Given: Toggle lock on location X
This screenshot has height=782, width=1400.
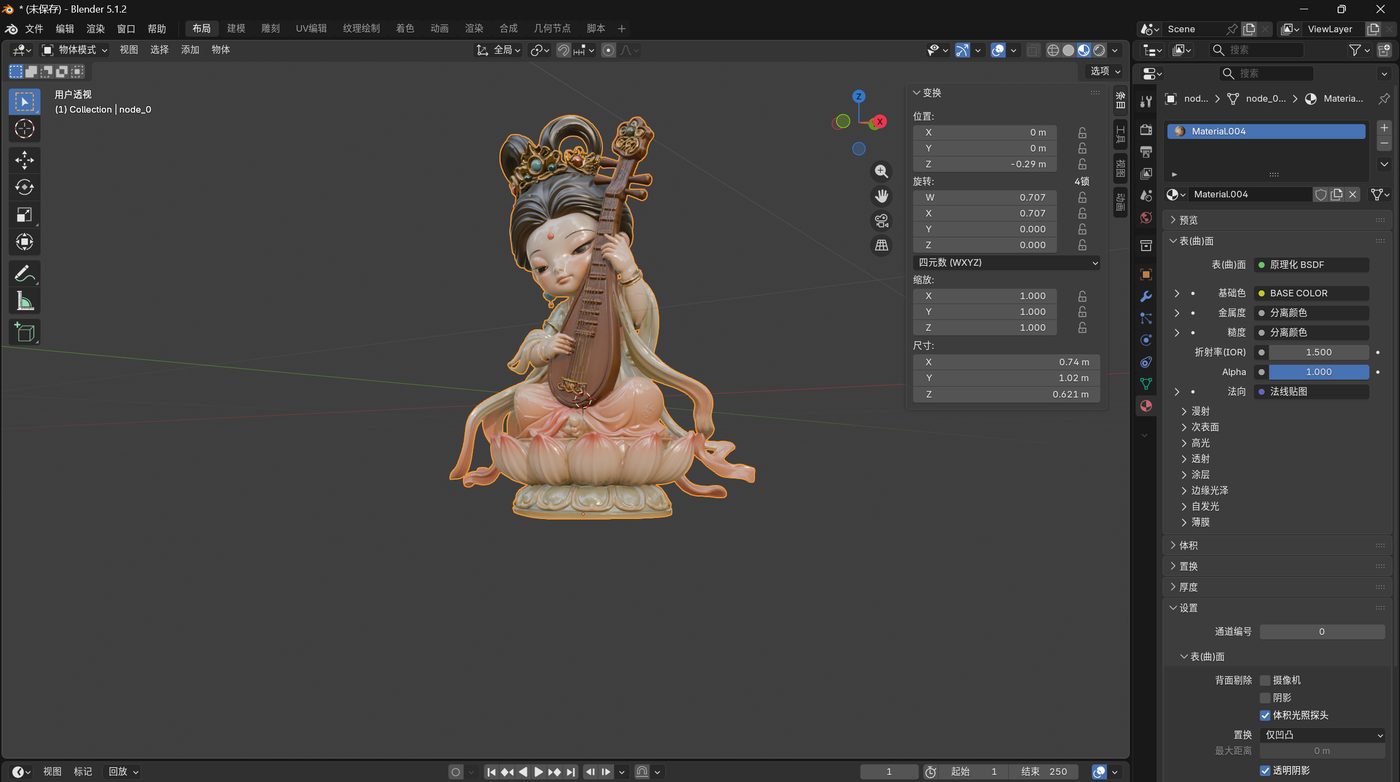Looking at the screenshot, I should pos(1082,132).
